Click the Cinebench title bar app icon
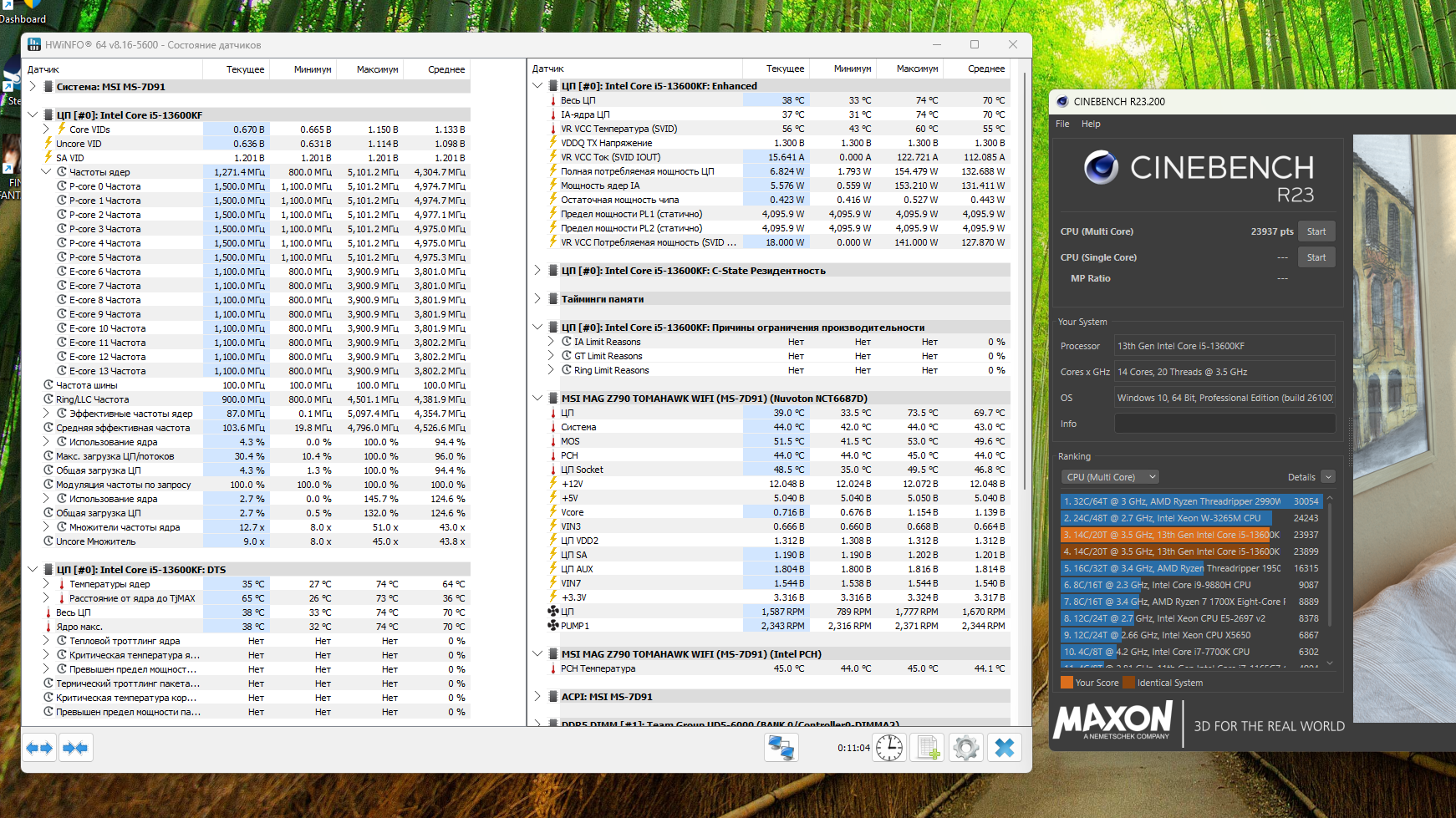Image resolution: width=1456 pixels, height=818 pixels. point(1062,102)
